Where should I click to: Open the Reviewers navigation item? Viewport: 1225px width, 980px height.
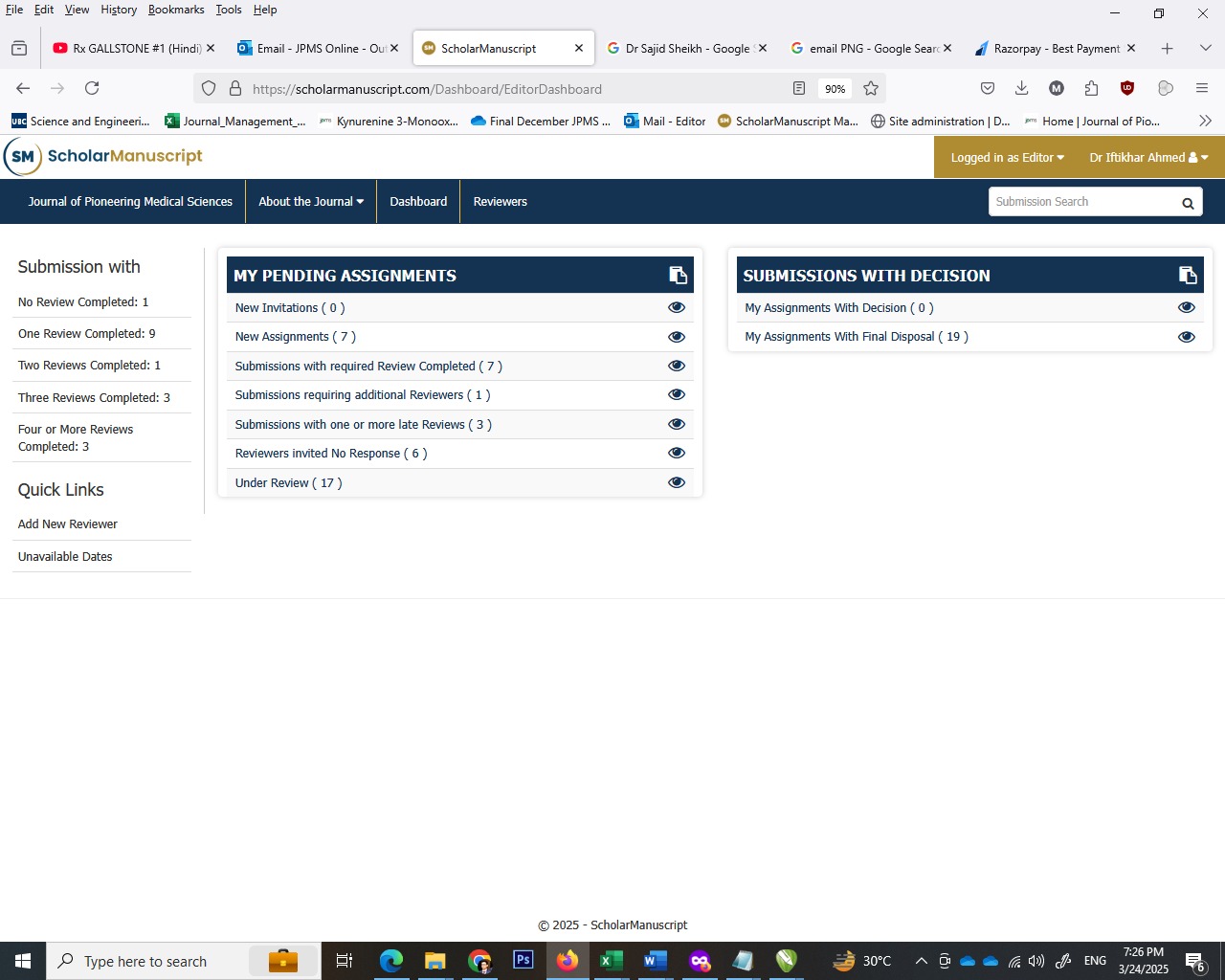(500, 202)
